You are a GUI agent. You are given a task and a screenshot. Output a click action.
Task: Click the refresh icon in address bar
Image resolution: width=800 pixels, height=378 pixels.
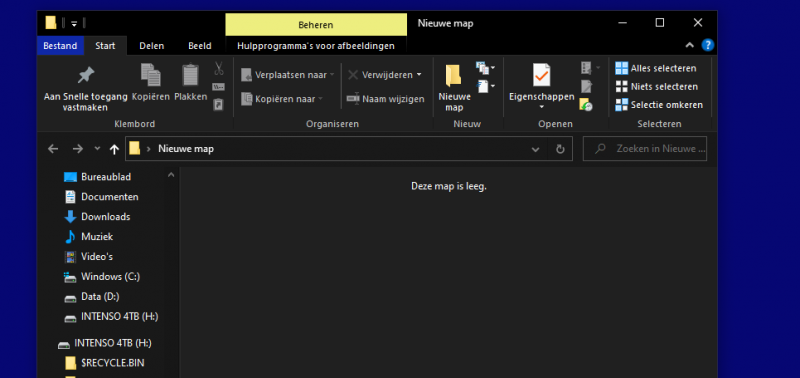560,149
